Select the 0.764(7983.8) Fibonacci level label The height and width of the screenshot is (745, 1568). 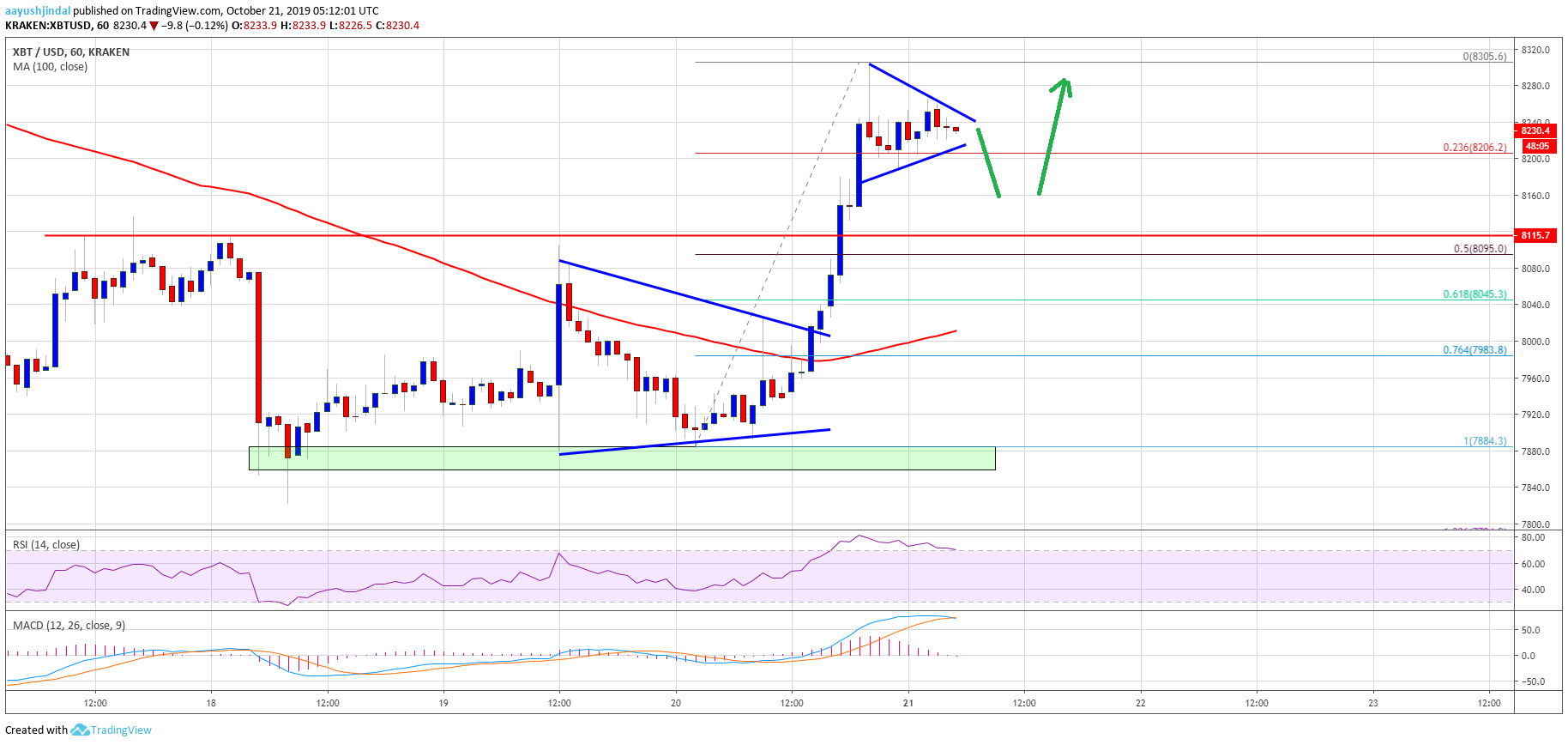(x=1475, y=350)
